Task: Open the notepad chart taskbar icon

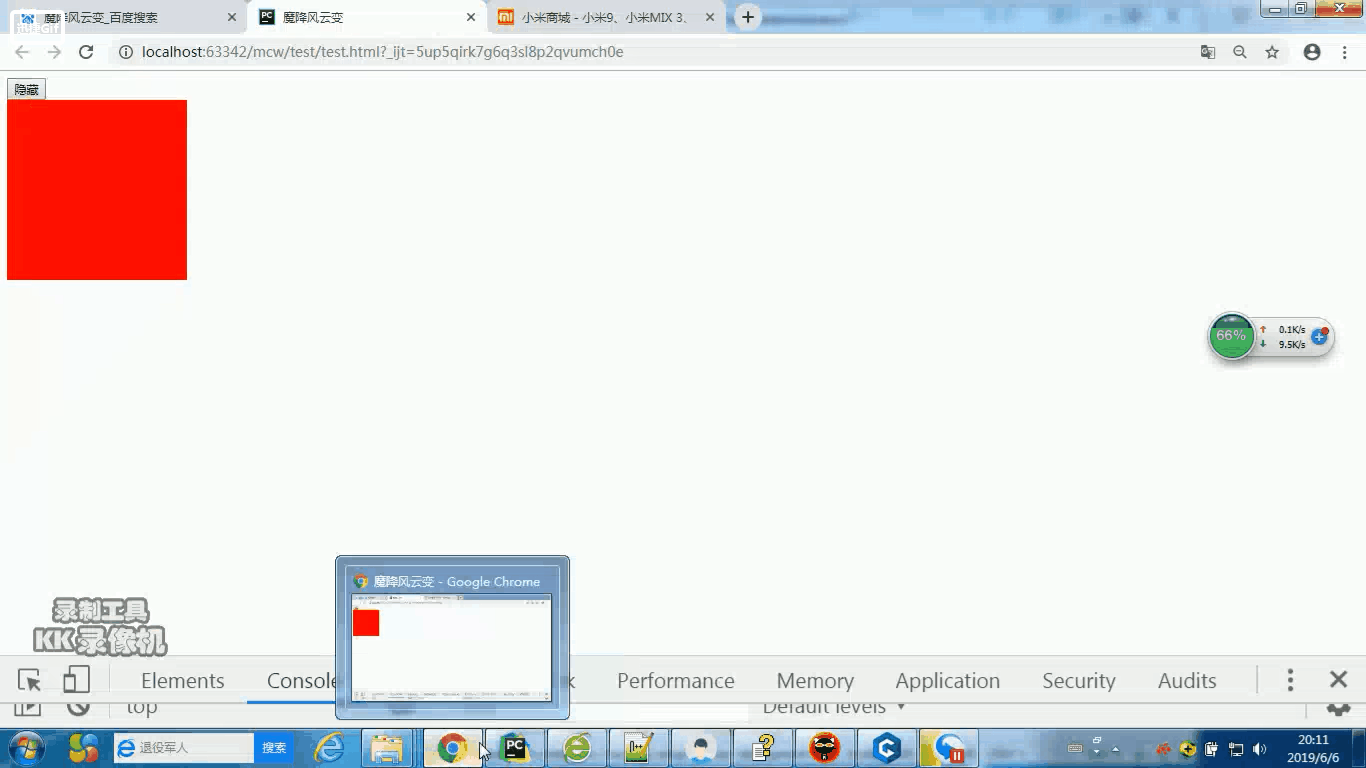Action: (639, 748)
